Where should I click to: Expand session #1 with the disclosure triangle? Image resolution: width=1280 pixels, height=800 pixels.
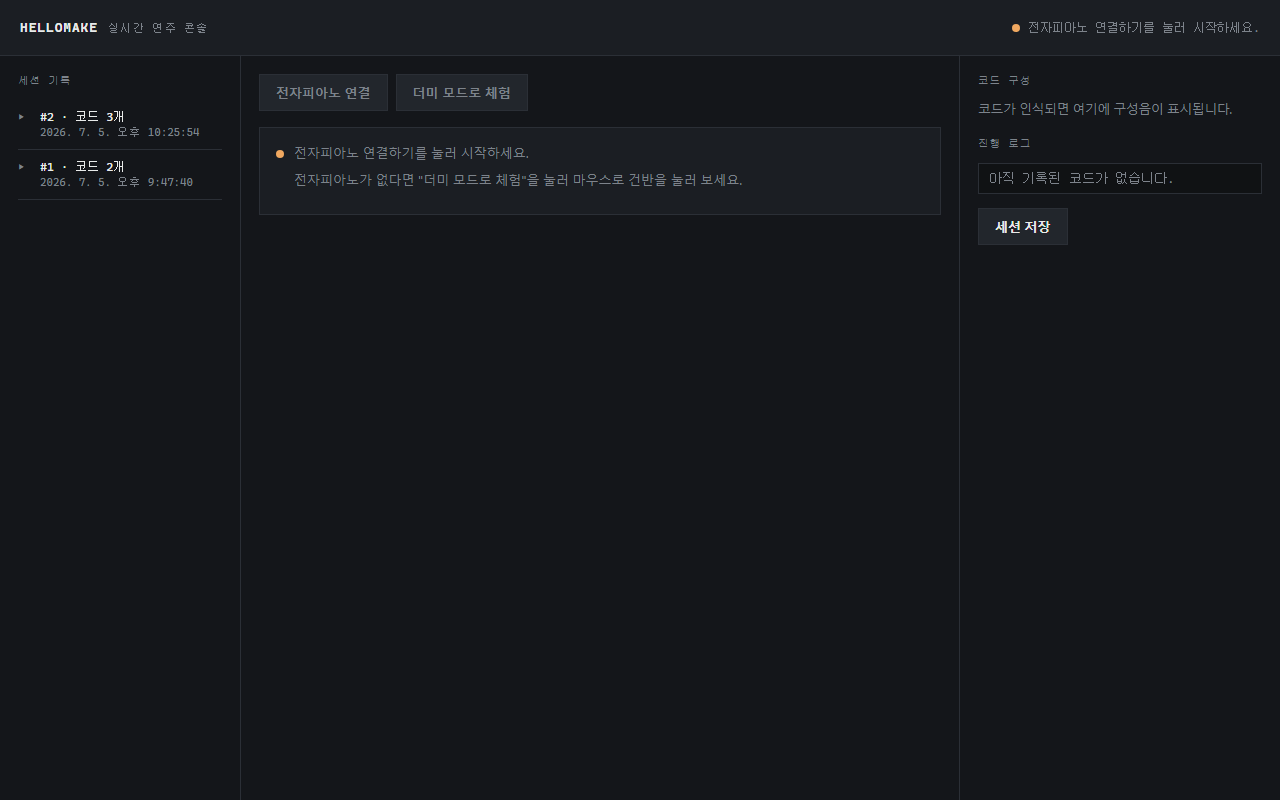click(22, 167)
